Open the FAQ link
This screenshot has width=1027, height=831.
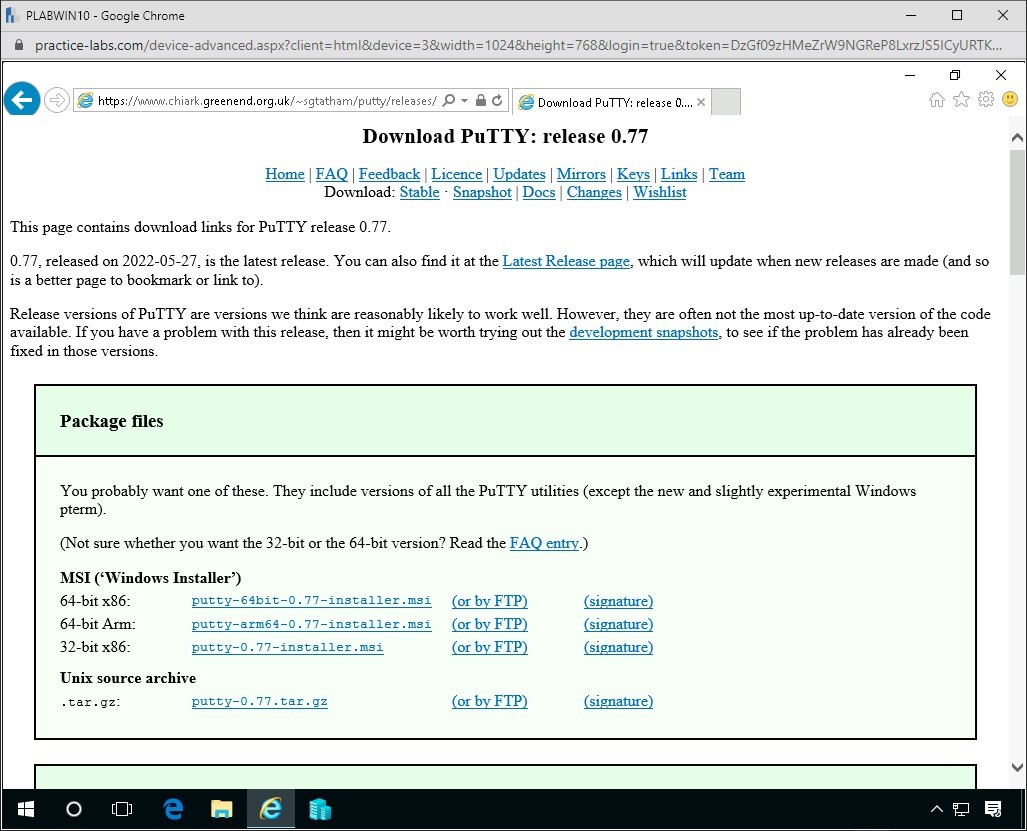[331, 174]
